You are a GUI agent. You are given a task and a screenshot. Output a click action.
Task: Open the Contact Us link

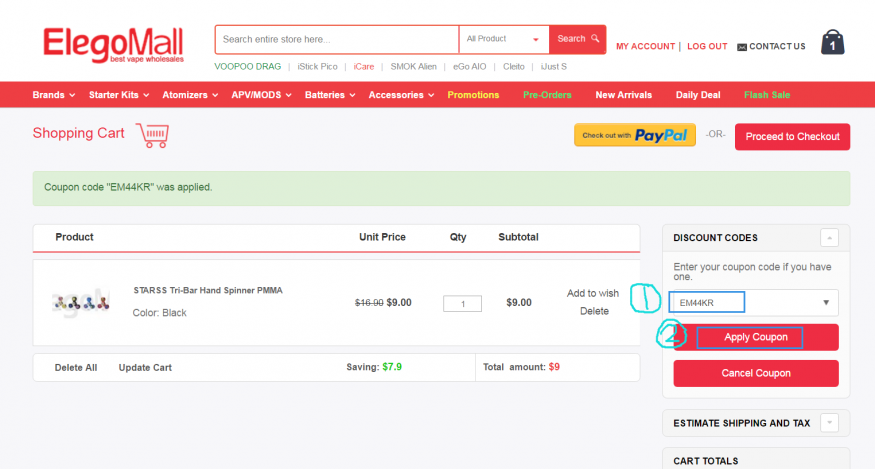(x=777, y=46)
